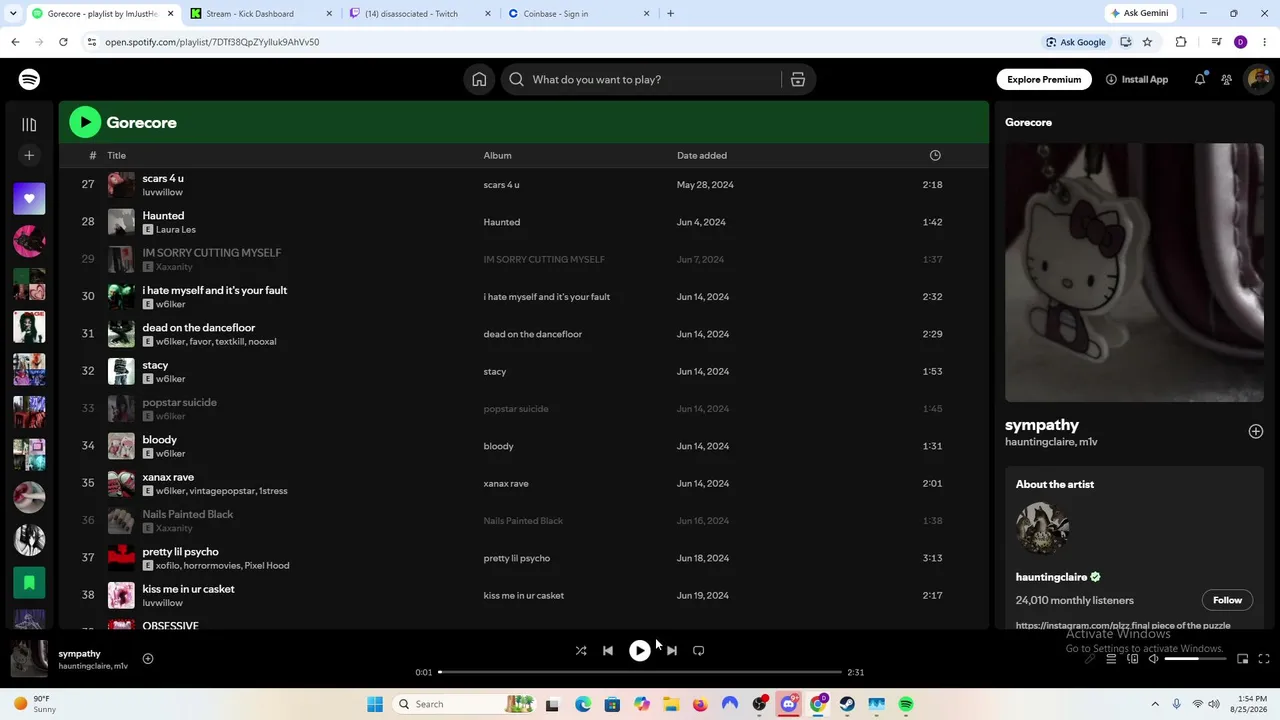Open the Browse icon in search bar

(798, 80)
